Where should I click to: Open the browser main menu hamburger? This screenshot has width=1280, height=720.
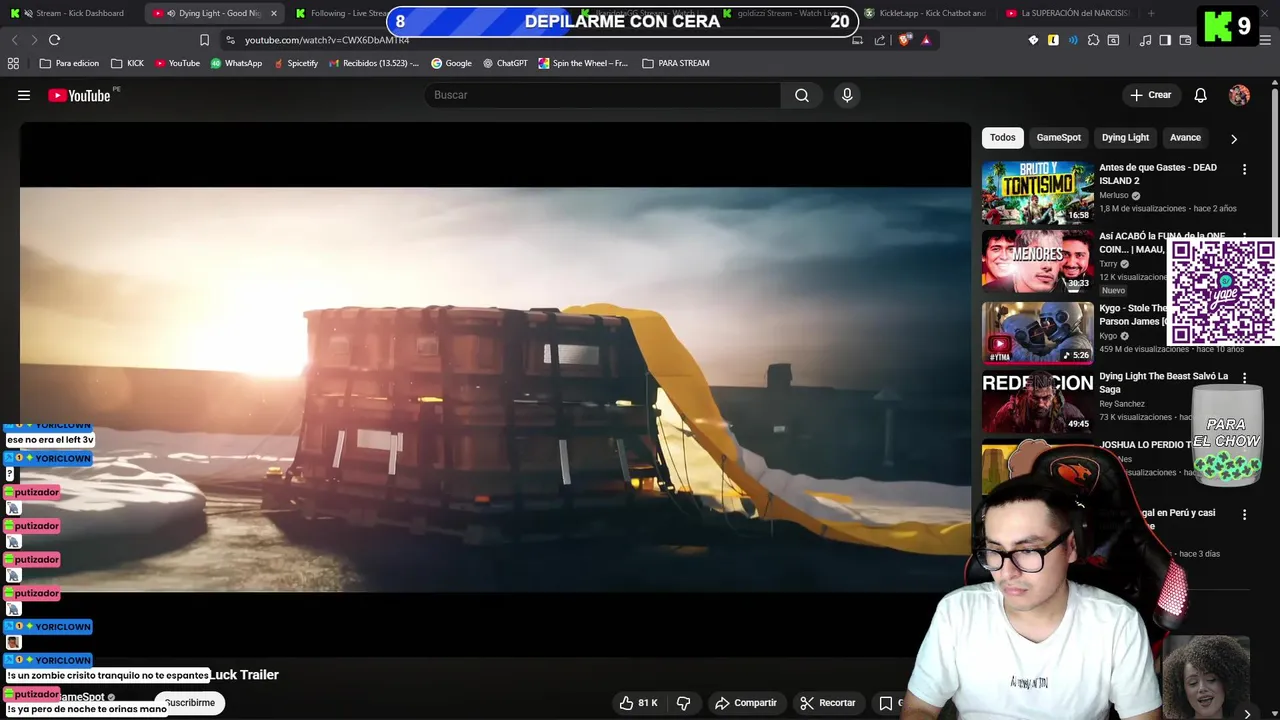pyautogui.click(x=1265, y=40)
